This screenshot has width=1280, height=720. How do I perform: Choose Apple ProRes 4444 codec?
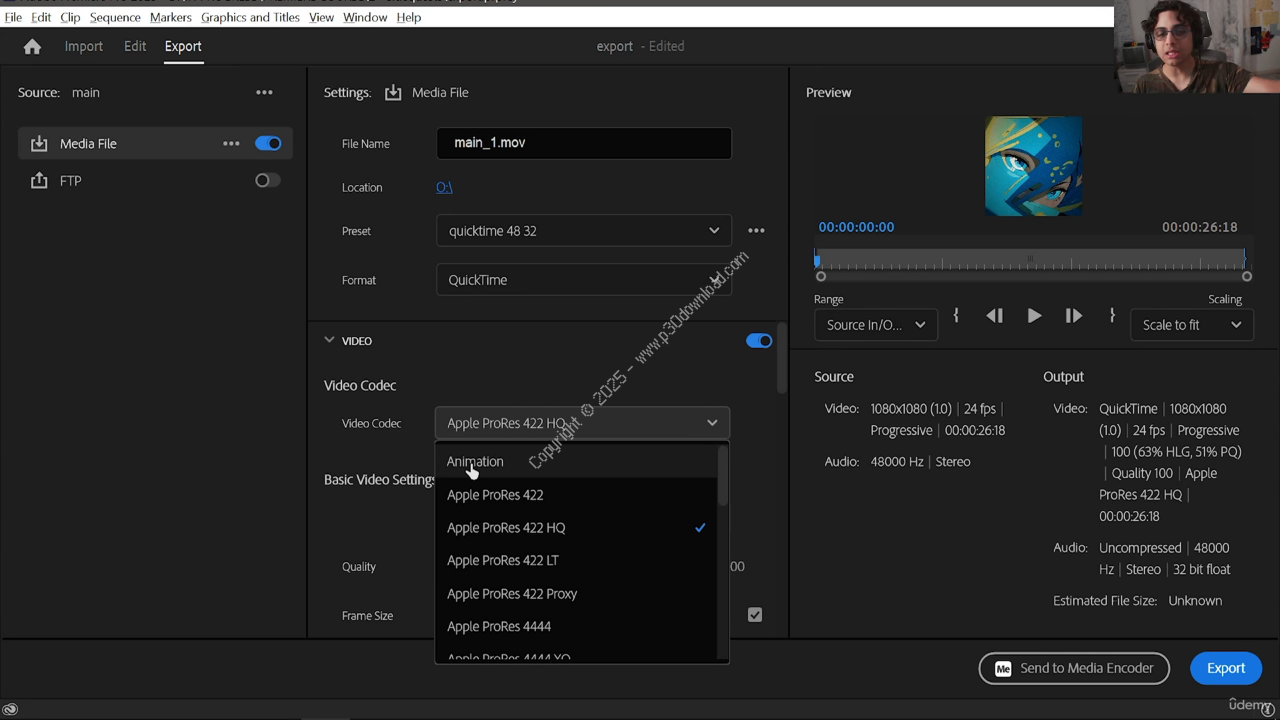click(577, 626)
